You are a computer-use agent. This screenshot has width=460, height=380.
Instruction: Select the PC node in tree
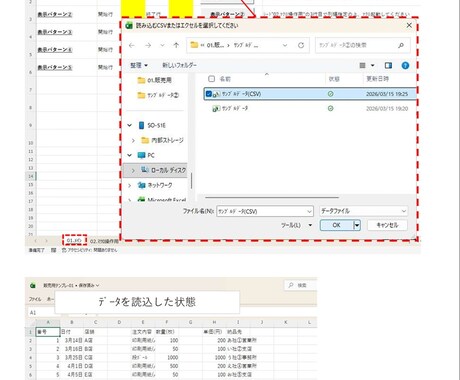146,155
